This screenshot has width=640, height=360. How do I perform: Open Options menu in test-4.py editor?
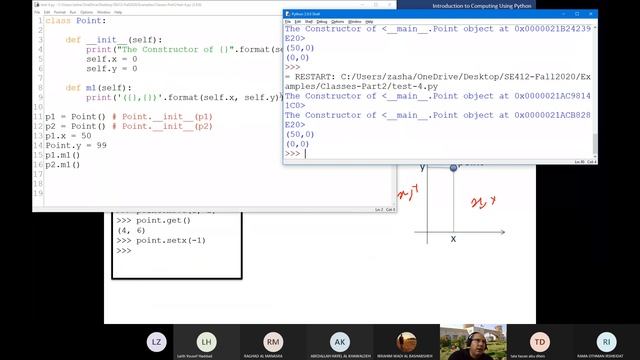click(86, 12)
